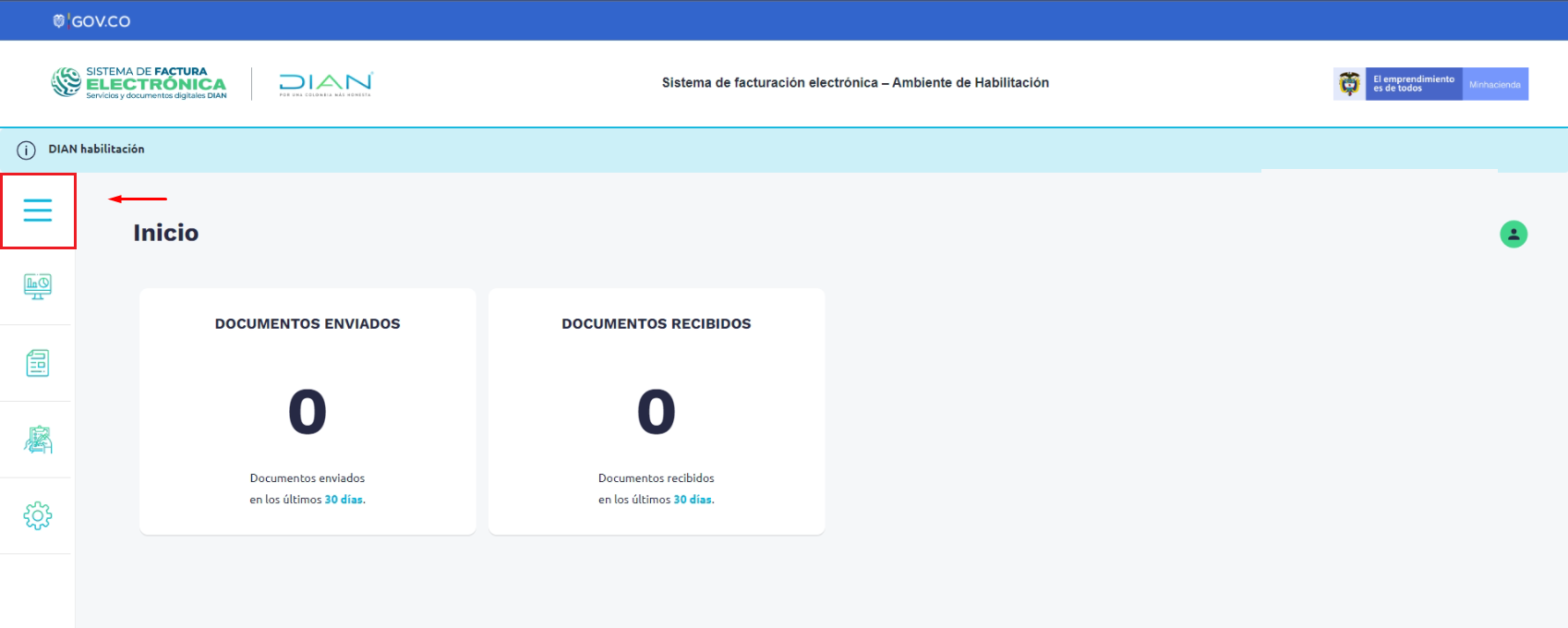Click the green user profile avatar

pos(1513,235)
